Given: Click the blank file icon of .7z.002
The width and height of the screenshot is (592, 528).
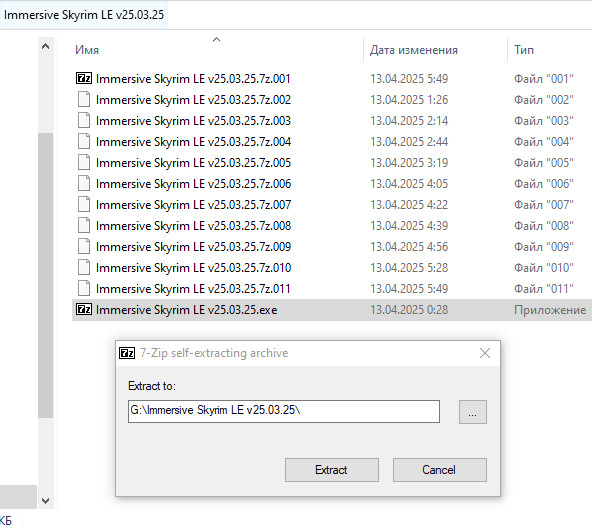Looking at the screenshot, I should tap(84, 99).
